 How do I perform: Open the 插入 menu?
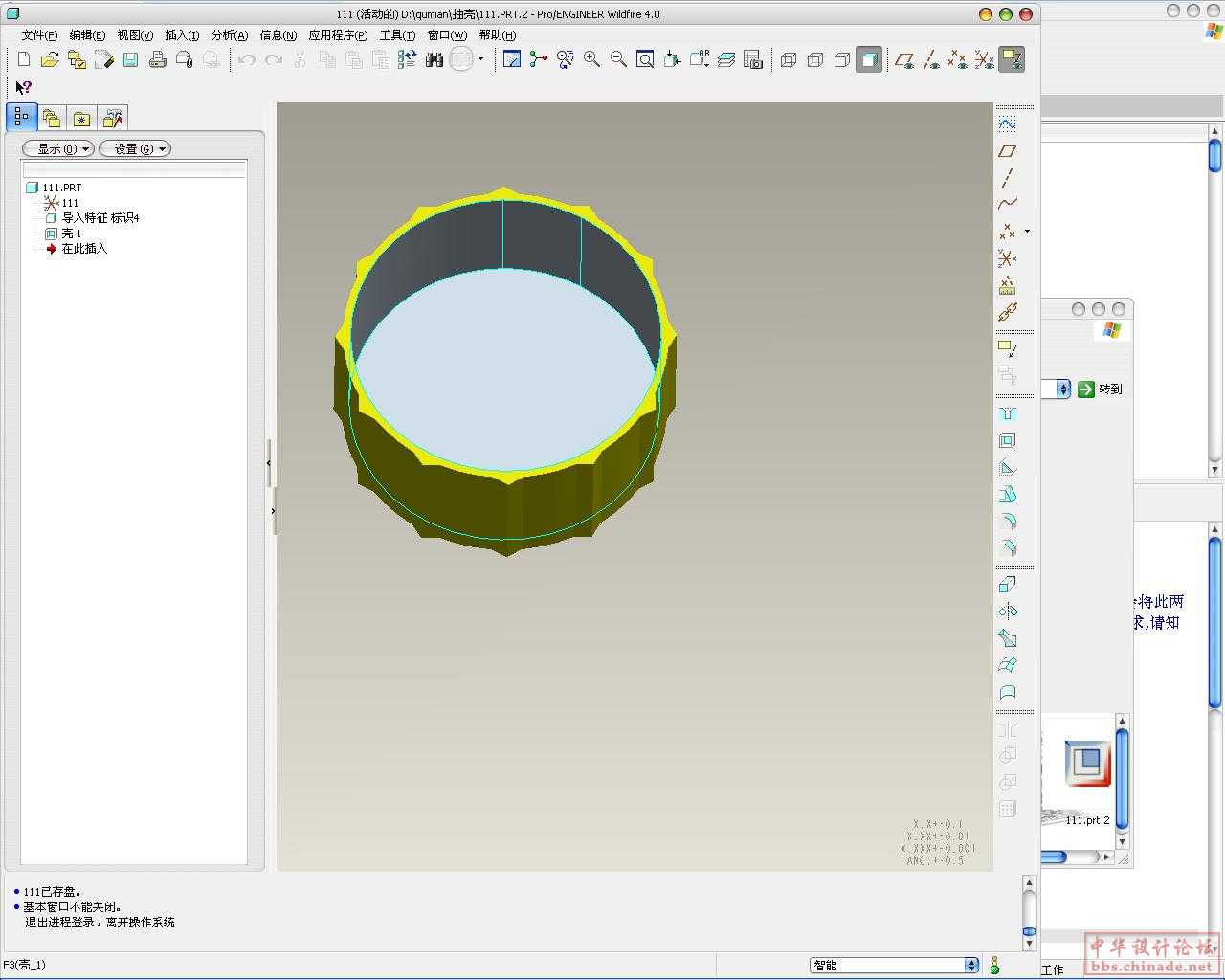coord(182,35)
